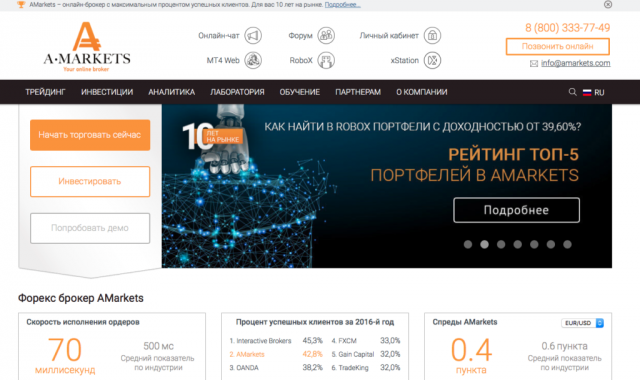Open the RoboX robot icon
Image resolution: width=640 pixels, height=380 pixels.
pyautogui.click(x=326, y=60)
